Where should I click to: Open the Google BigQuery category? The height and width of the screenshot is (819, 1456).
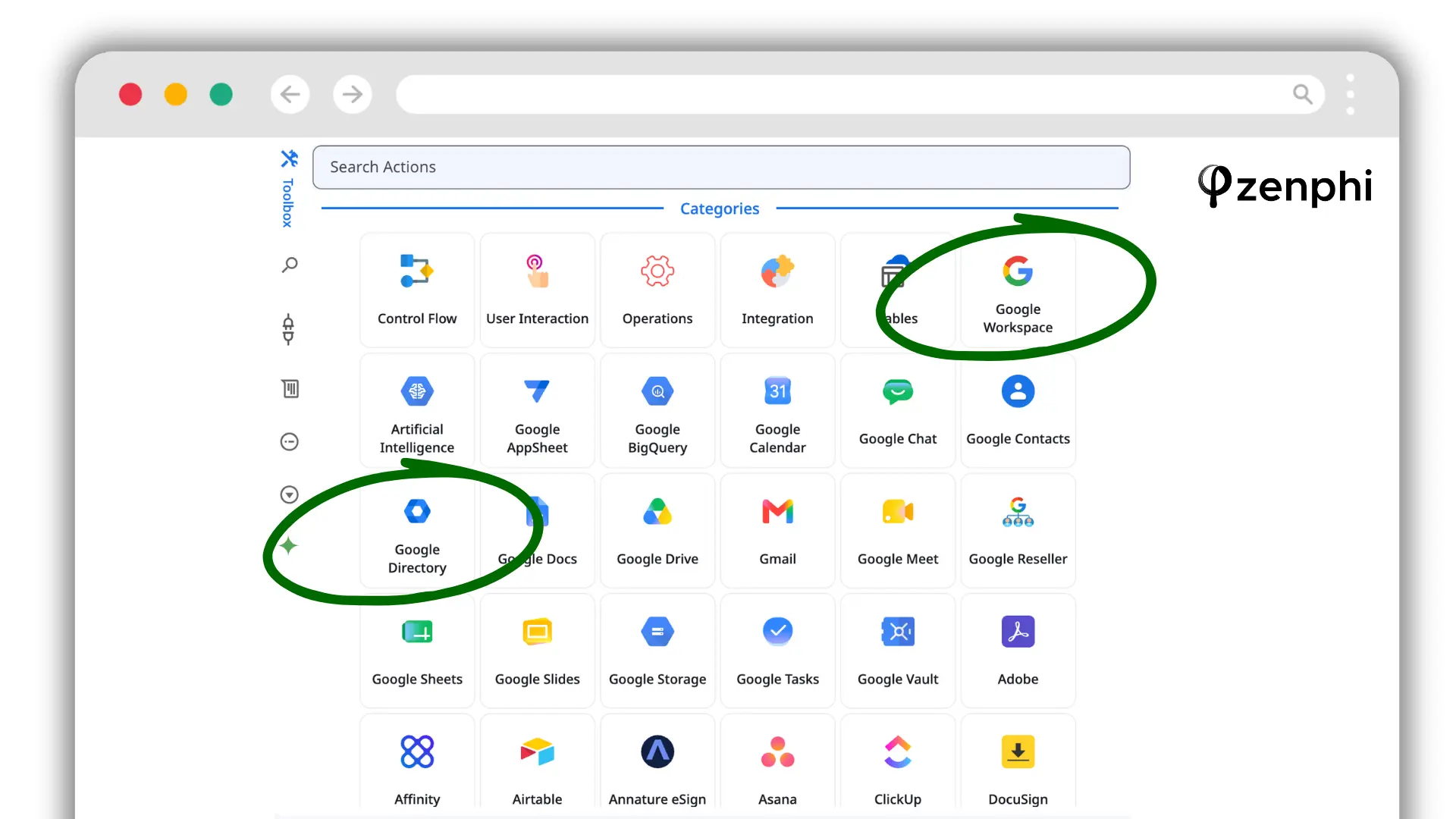(x=657, y=410)
